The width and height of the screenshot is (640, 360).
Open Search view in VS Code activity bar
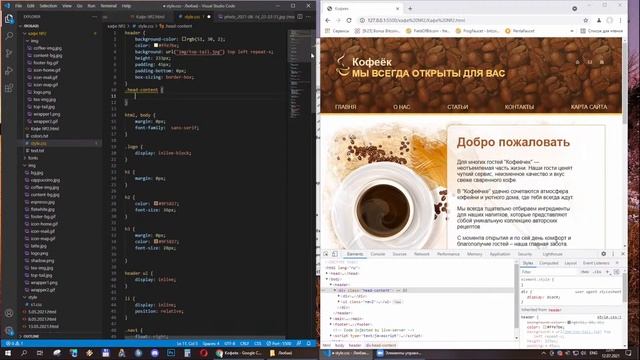tap(9, 36)
